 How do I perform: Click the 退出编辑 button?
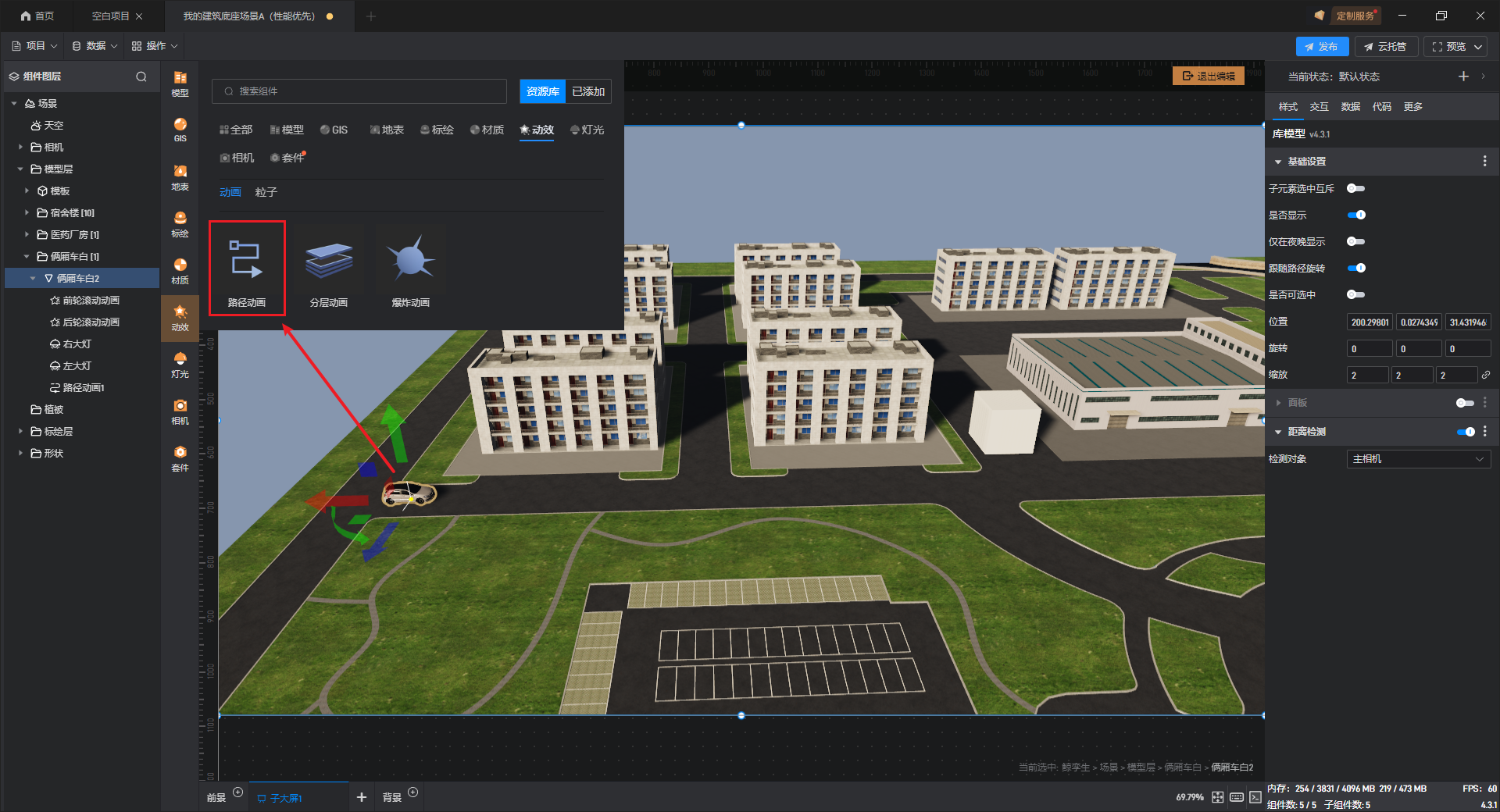pos(1209,76)
